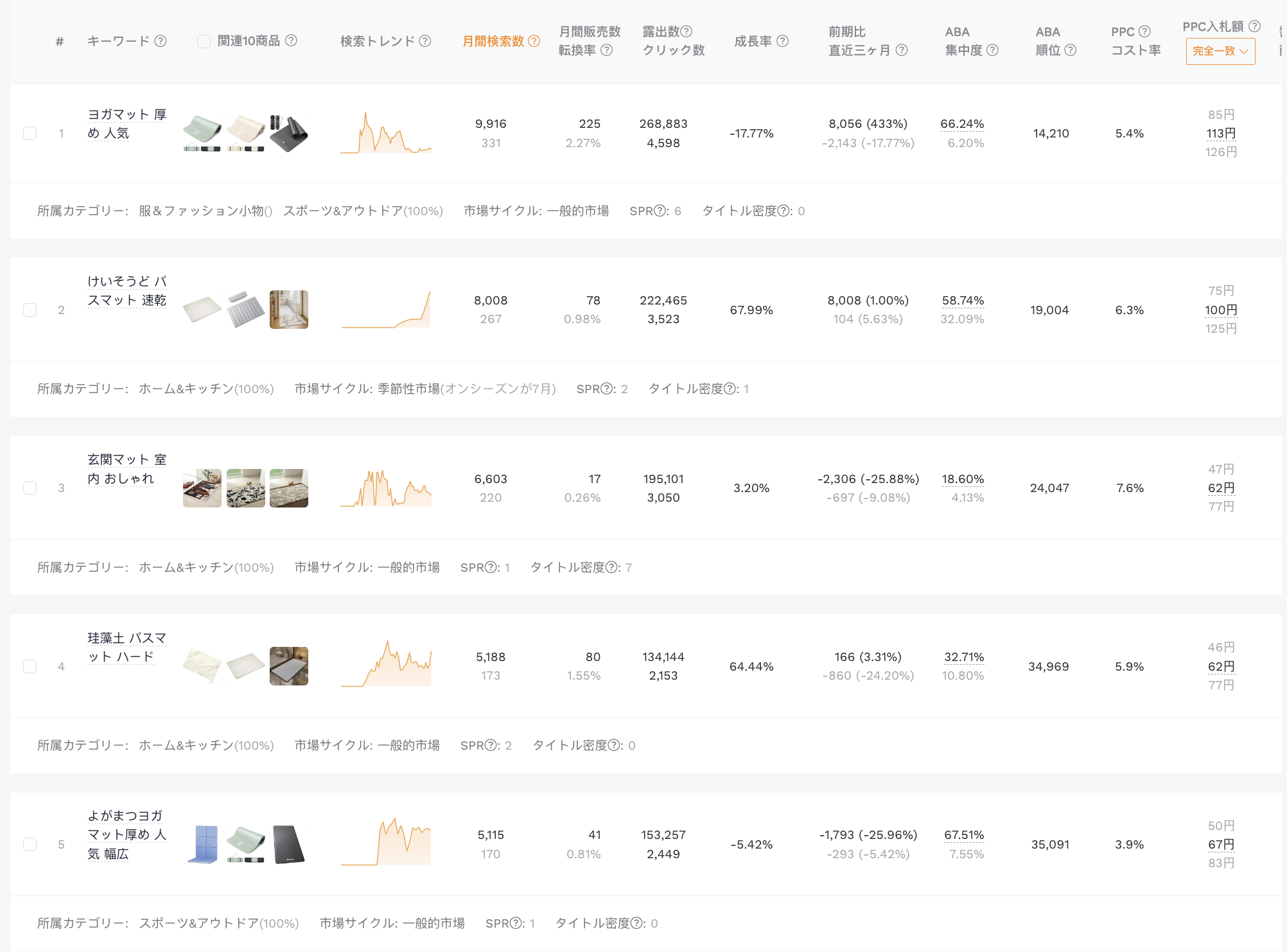Open the 完全一致 match type dropdown

(x=1220, y=51)
